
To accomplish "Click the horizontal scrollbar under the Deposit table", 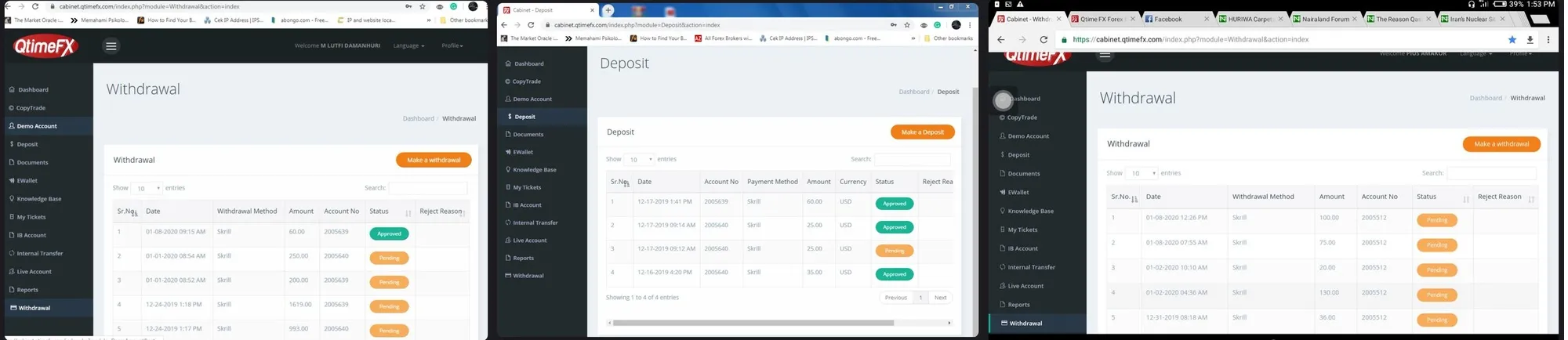I will tap(753, 323).
